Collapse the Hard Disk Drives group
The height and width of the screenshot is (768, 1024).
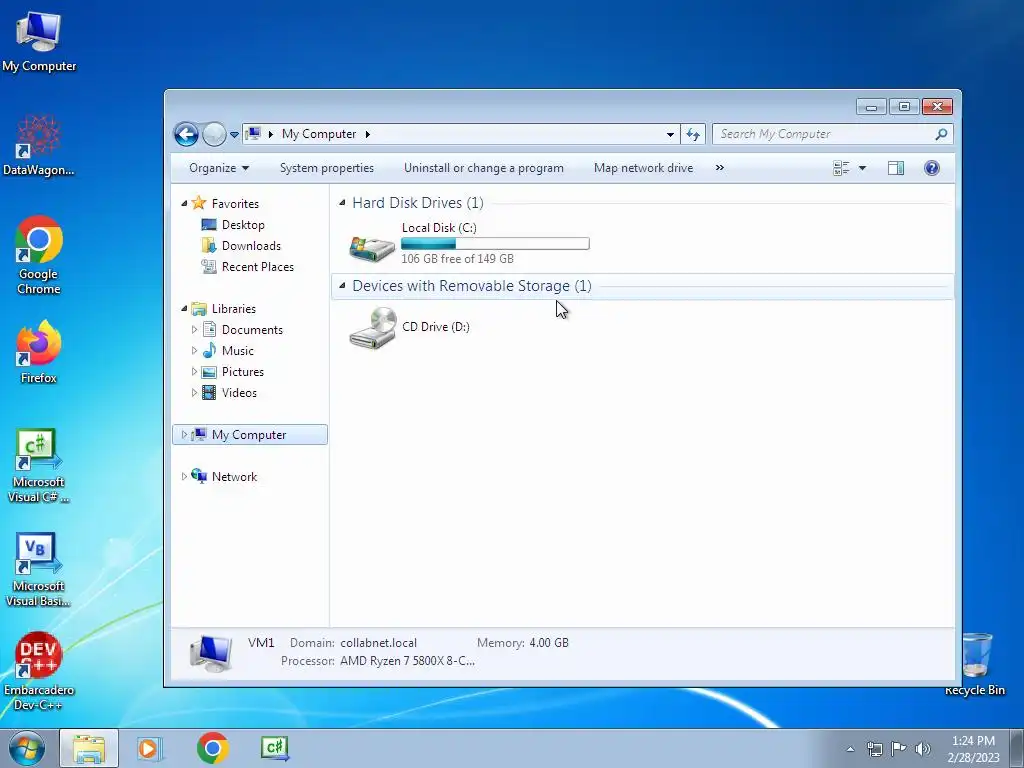coord(342,203)
